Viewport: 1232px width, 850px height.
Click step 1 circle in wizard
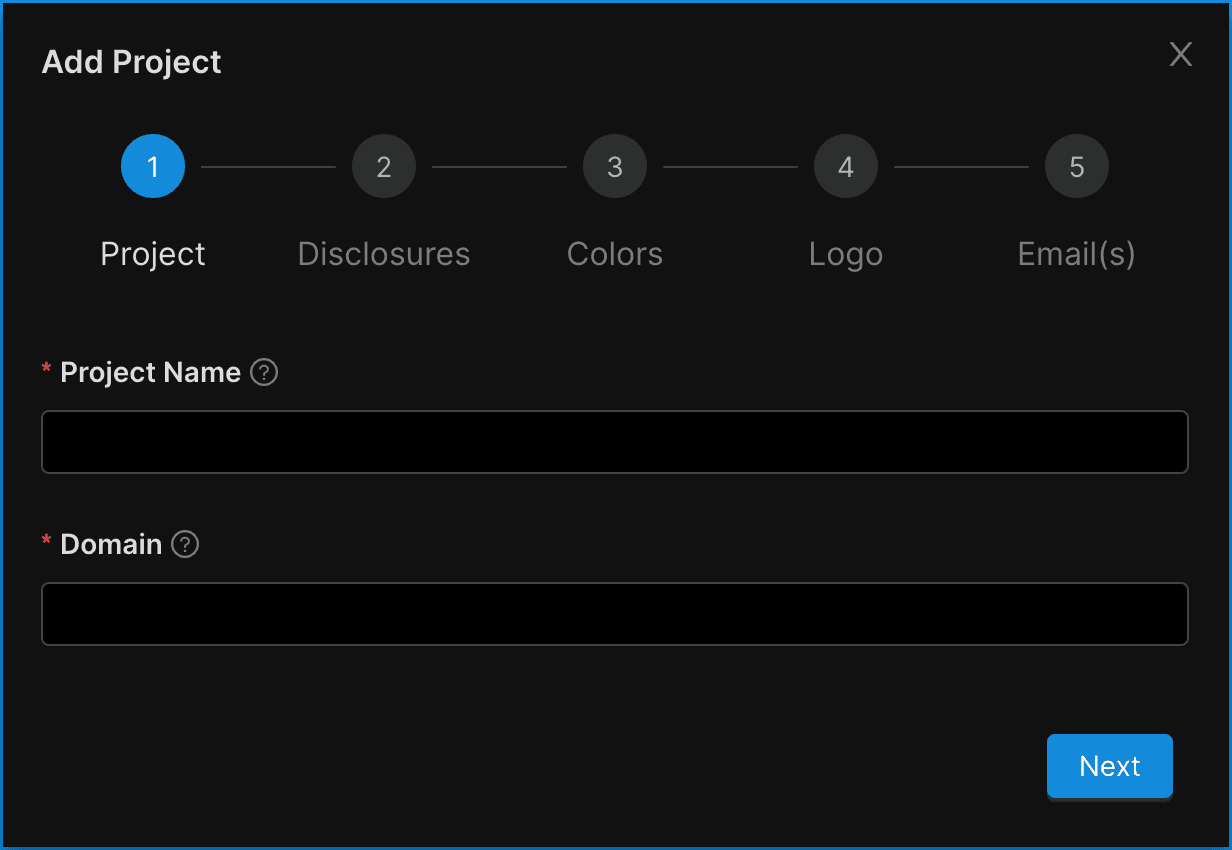point(153,167)
